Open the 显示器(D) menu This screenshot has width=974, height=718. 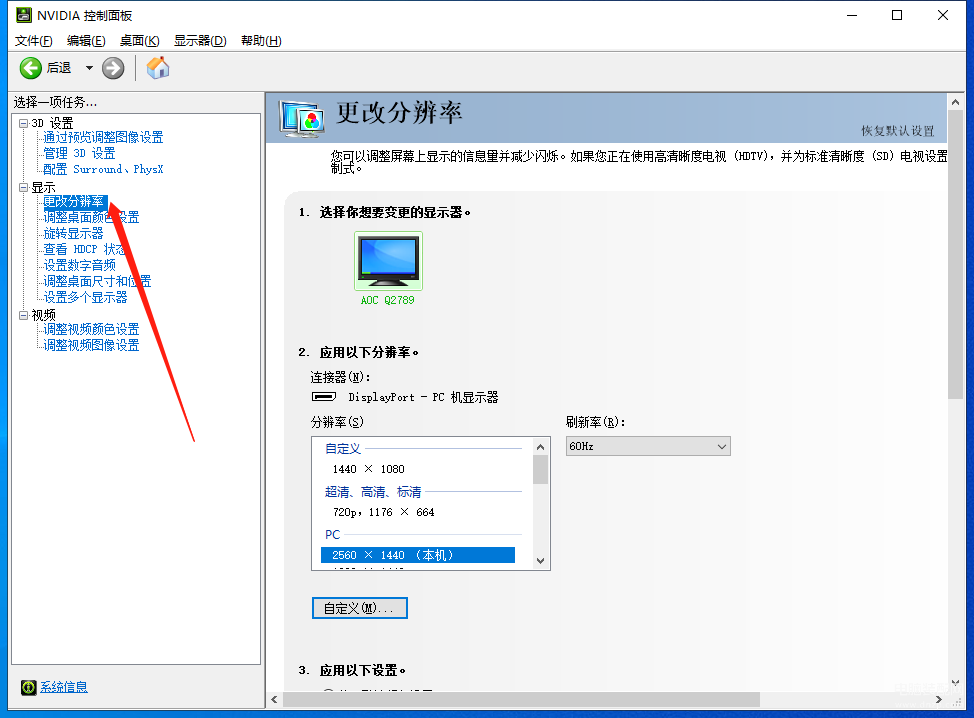[x=200, y=40]
